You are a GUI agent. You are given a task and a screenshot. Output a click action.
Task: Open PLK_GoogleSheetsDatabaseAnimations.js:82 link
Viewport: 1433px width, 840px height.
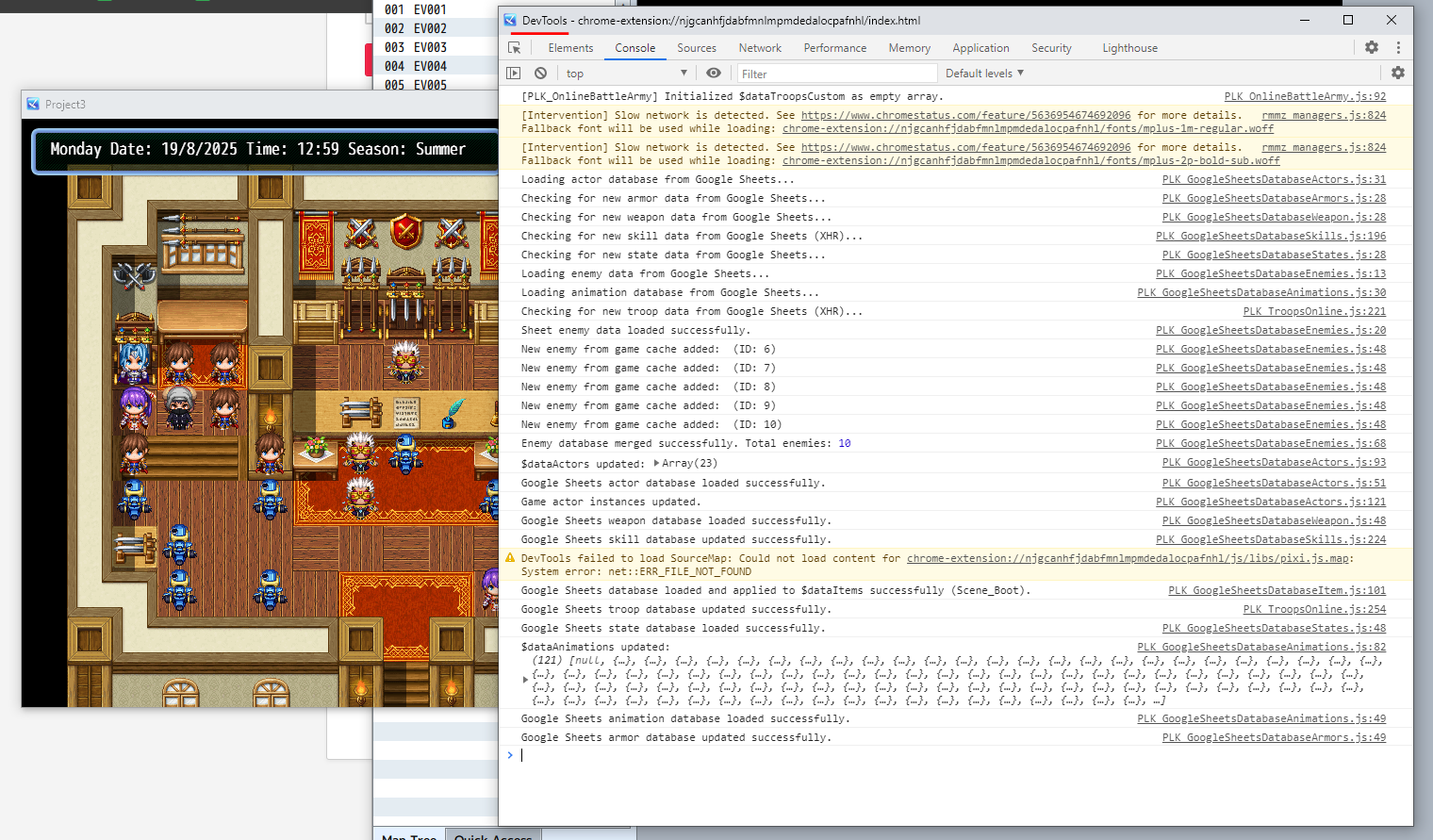point(1261,647)
